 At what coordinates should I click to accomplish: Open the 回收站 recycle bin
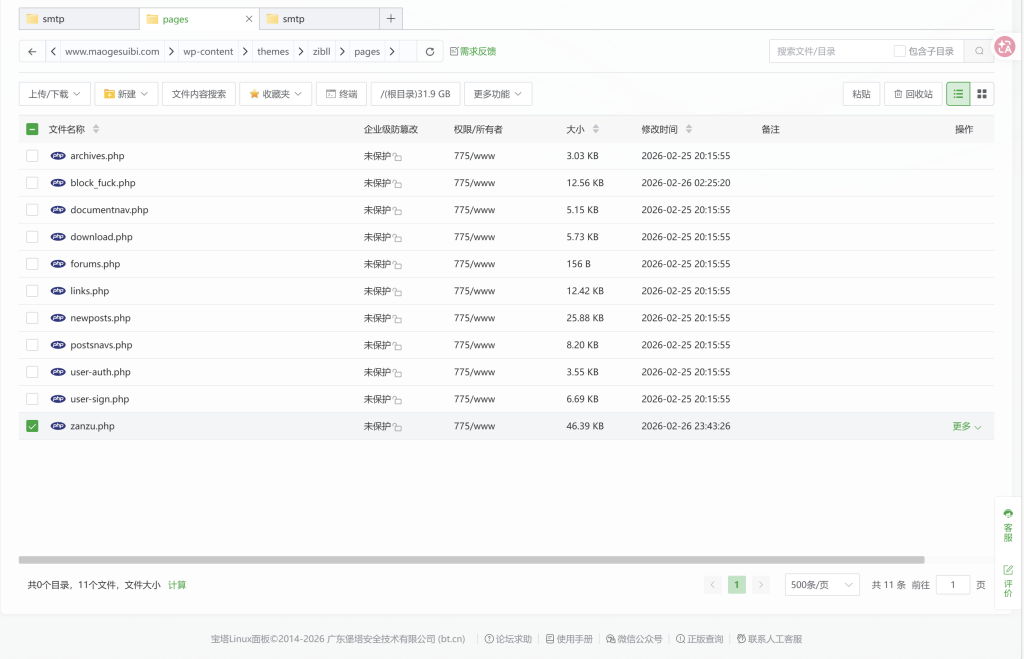pyautogui.click(x=913, y=94)
